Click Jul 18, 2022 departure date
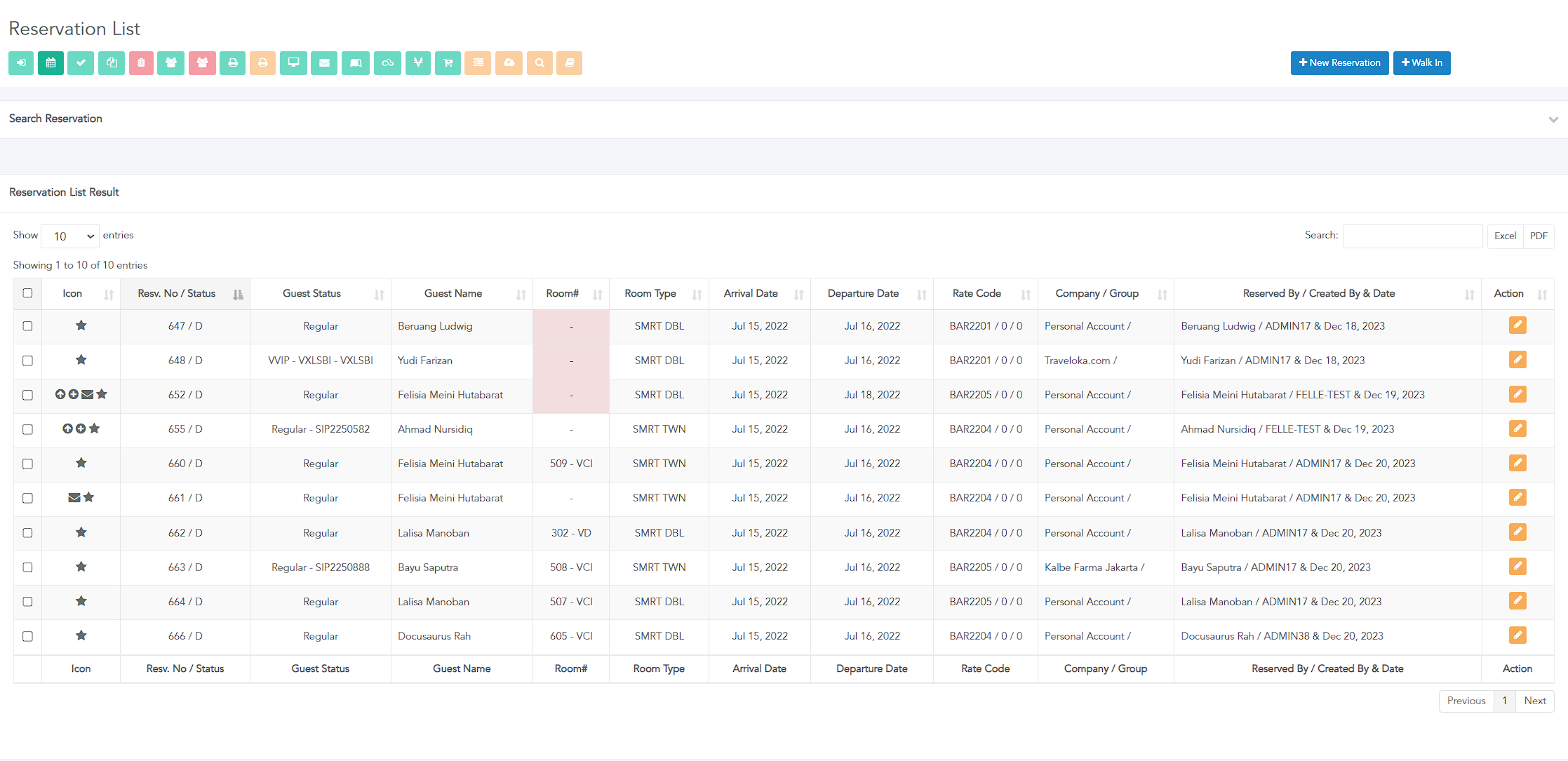Viewport: 1568px width, 761px height. coord(872,395)
